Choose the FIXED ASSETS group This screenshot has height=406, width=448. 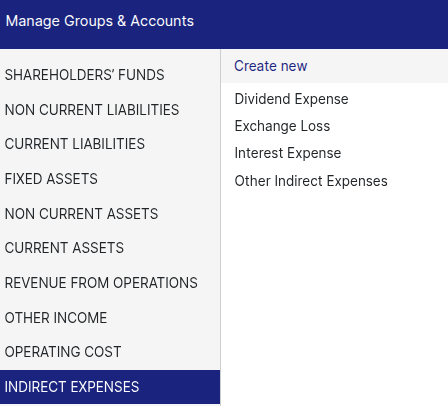110,179
